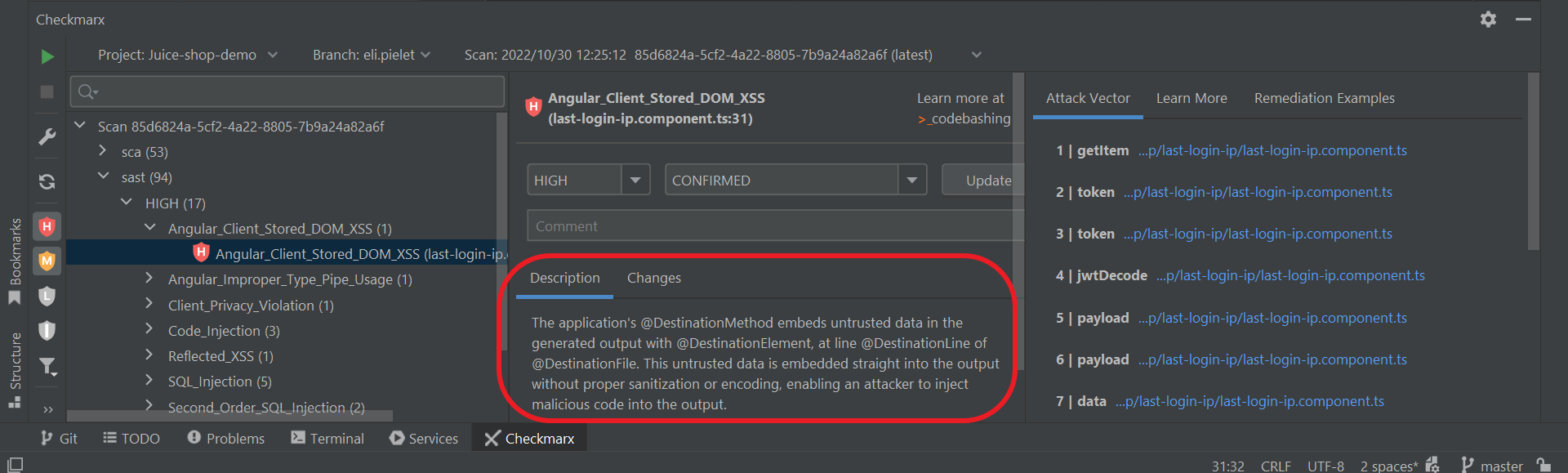Image resolution: width=1568 pixels, height=473 pixels.
Task: Toggle the Medium severity shield filter
Action: click(x=47, y=261)
